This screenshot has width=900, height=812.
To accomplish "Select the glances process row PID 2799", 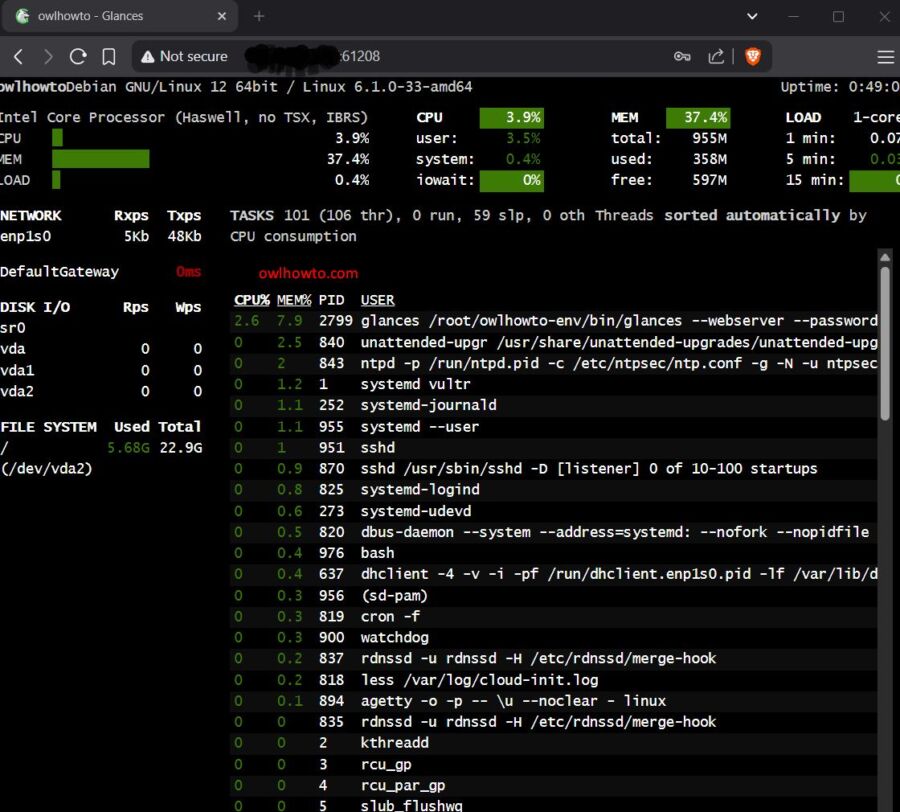I will coord(553,321).
